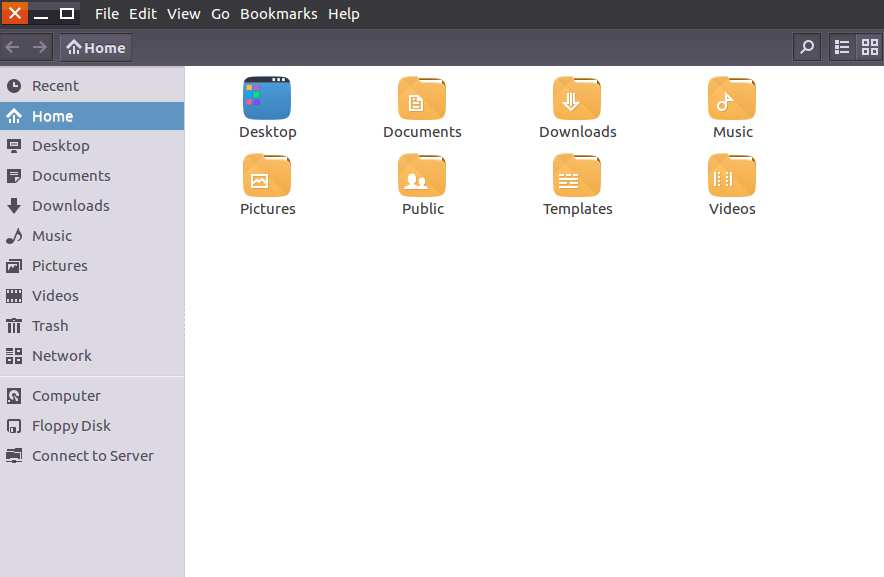Viewport: 884px width, 577px height.
Task: Click the search magnifier icon
Action: point(806,47)
